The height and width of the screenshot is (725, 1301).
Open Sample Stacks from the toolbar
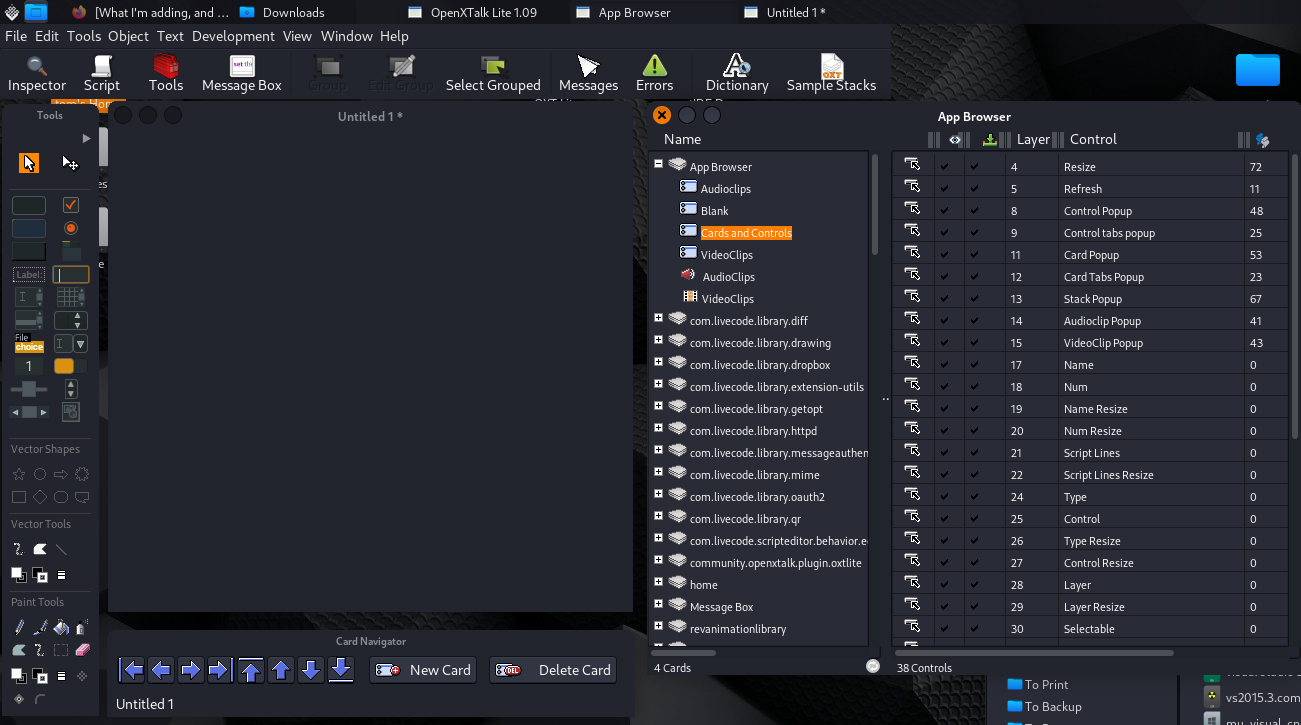[831, 74]
